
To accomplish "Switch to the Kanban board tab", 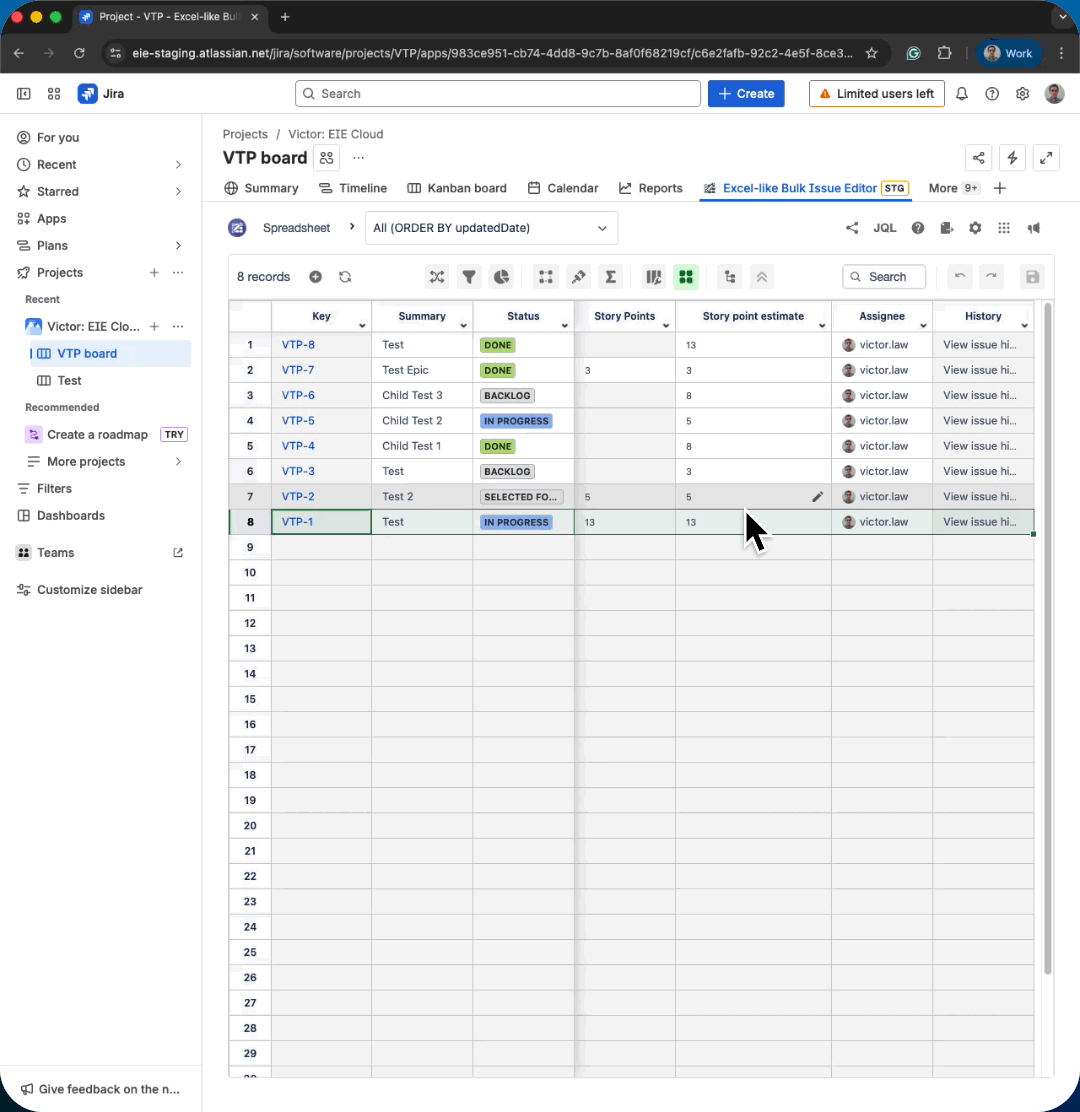I will tap(457, 188).
